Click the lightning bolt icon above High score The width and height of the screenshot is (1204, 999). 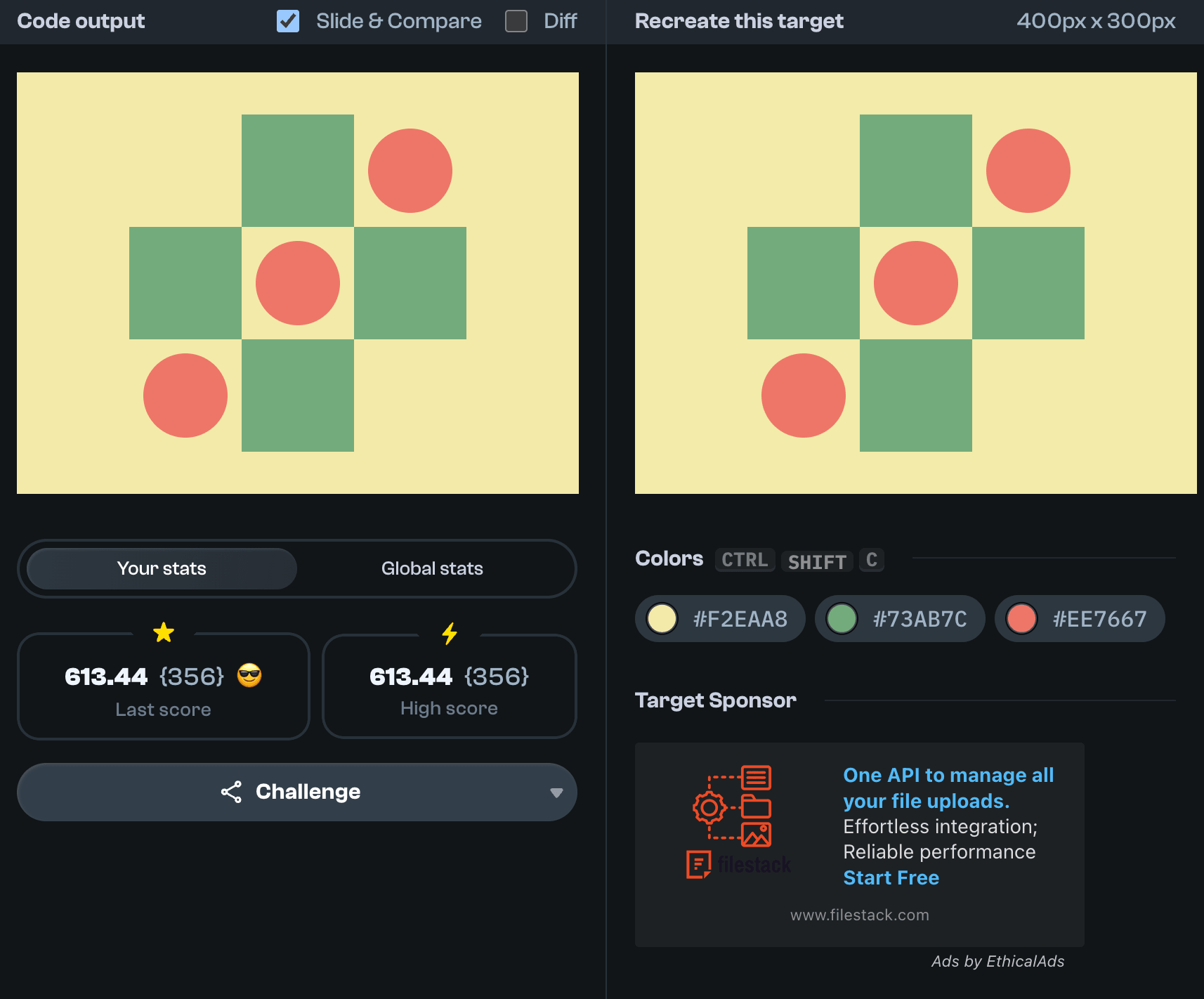[x=450, y=633]
